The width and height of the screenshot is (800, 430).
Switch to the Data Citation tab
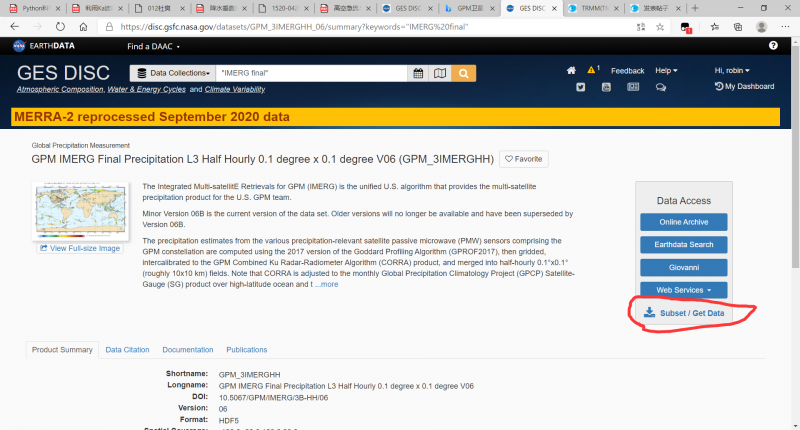pos(127,350)
